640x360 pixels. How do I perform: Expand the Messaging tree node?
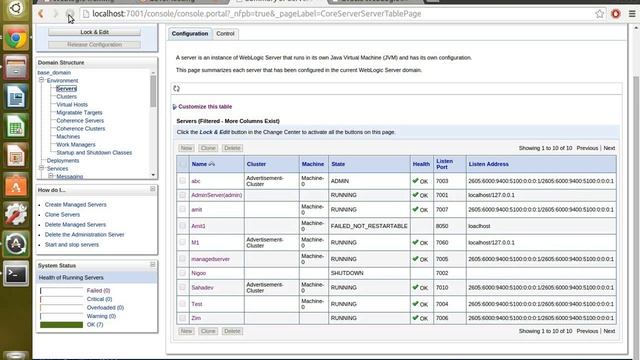tap(51, 176)
